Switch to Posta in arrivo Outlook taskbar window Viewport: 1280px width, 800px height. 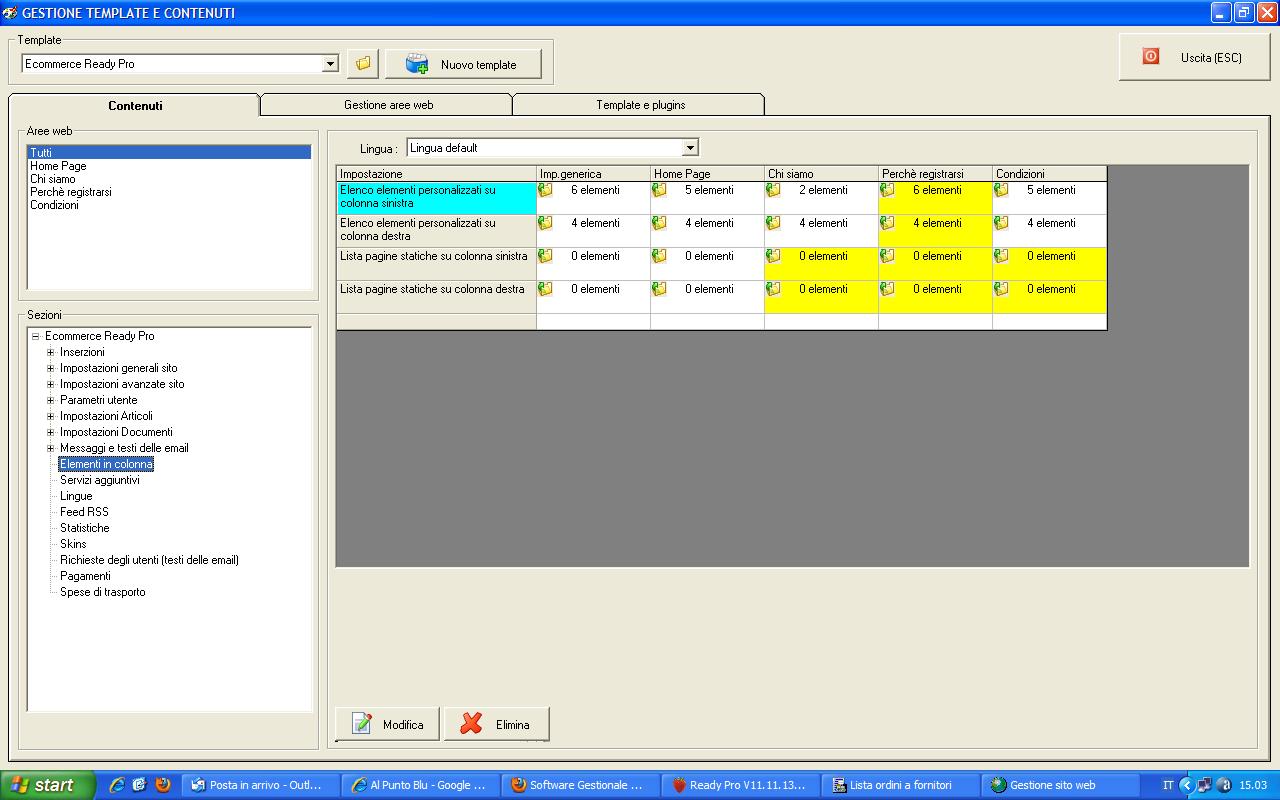tap(262, 785)
